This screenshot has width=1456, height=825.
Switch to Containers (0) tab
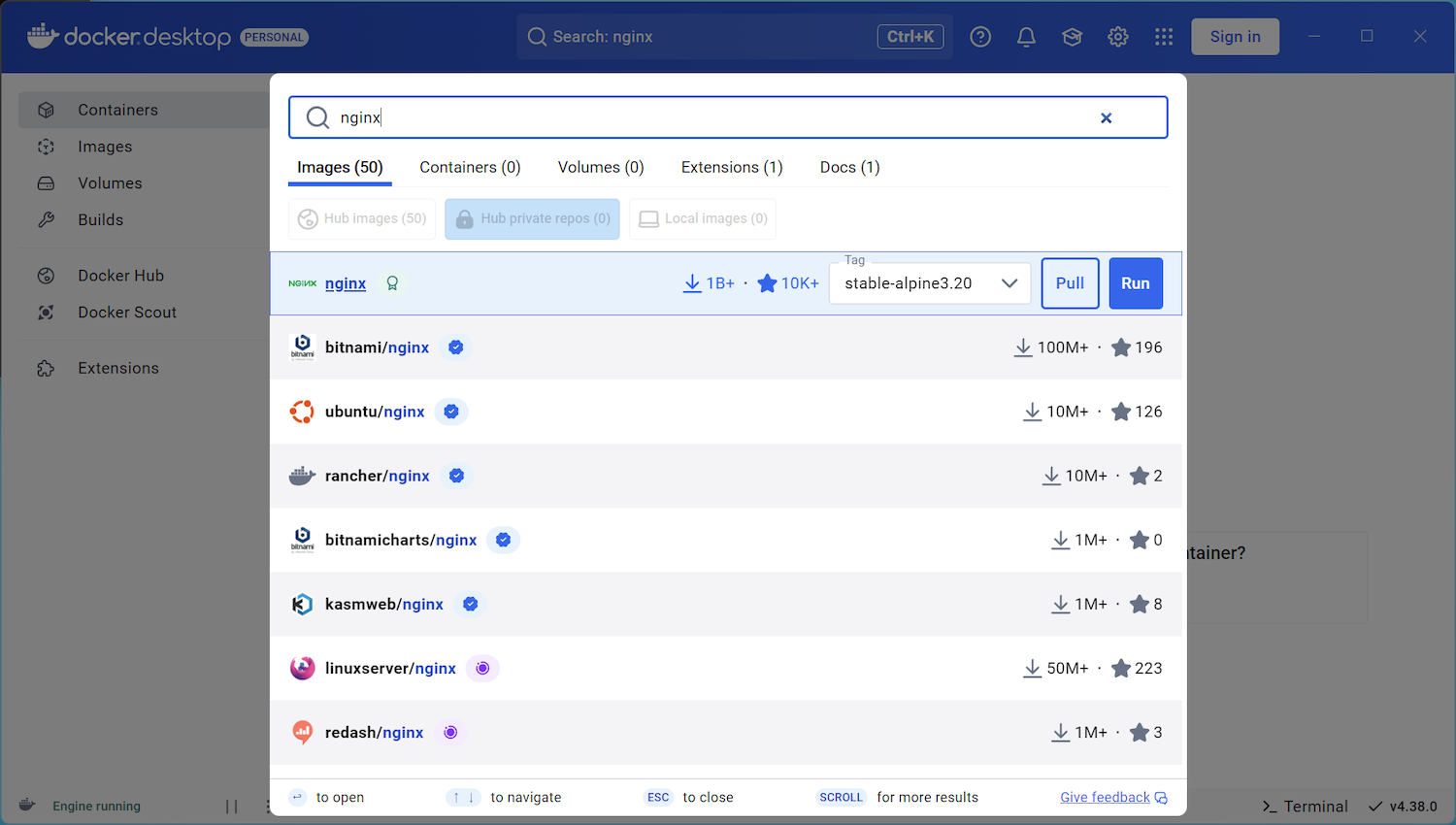(470, 167)
